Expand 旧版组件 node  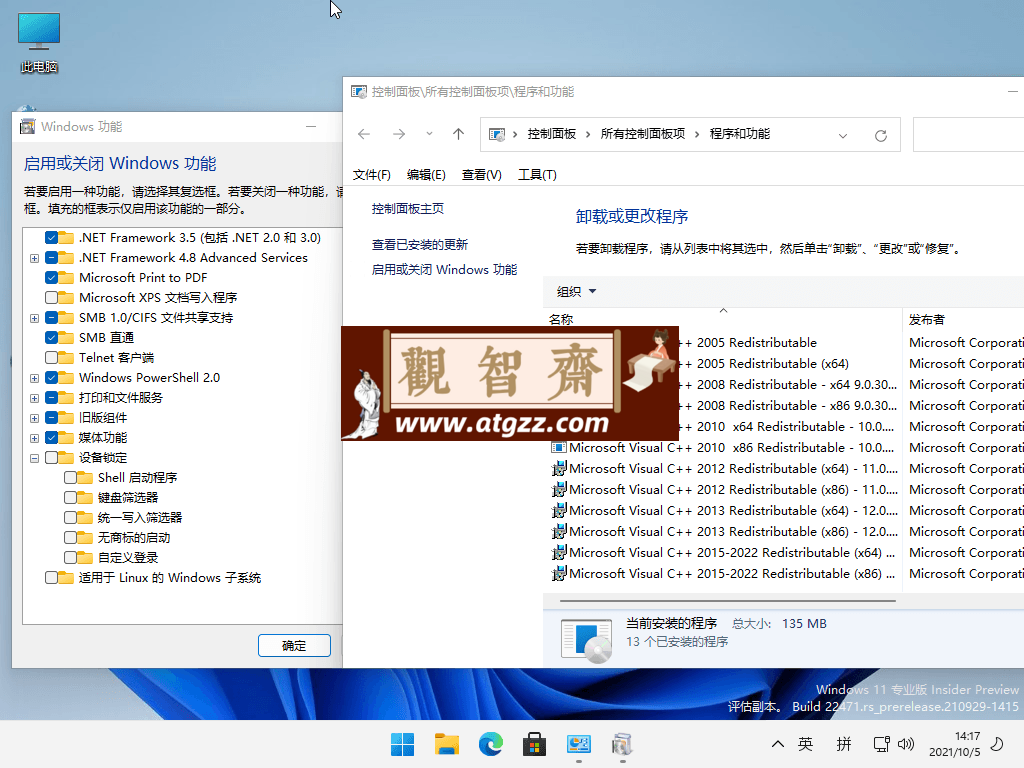(x=34, y=418)
